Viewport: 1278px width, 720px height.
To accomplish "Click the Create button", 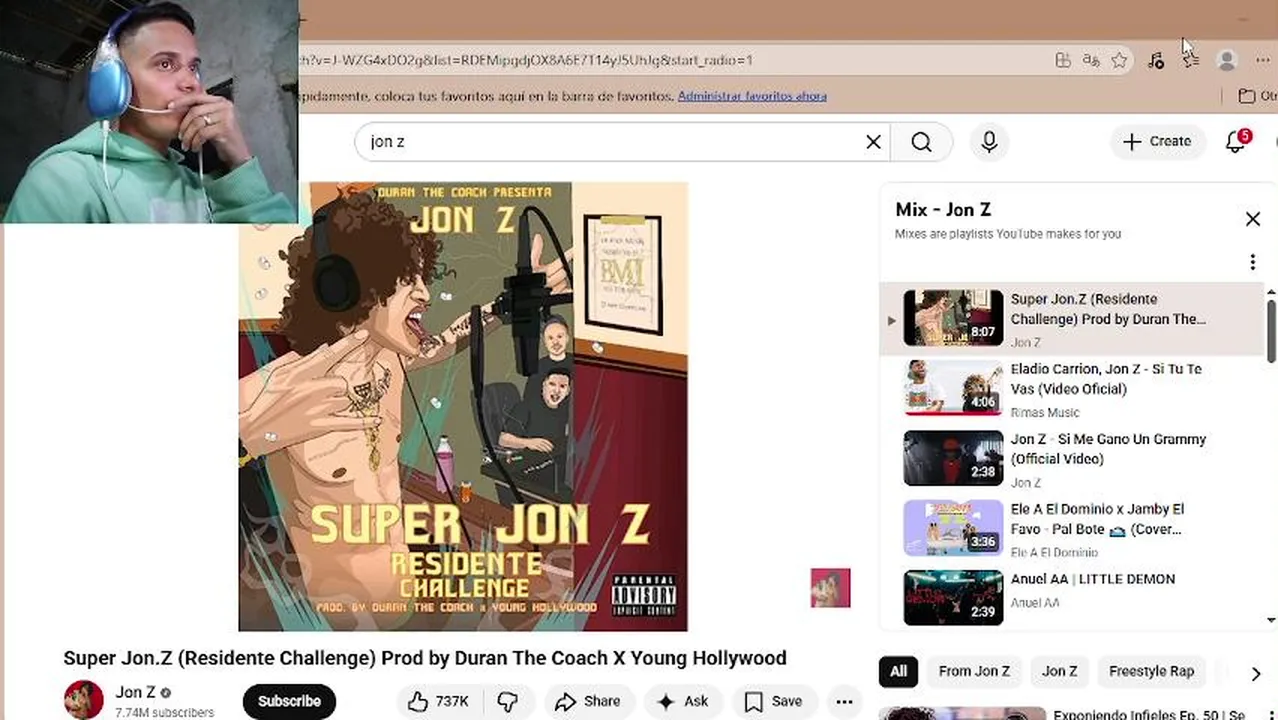I will click(x=1157, y=141).
